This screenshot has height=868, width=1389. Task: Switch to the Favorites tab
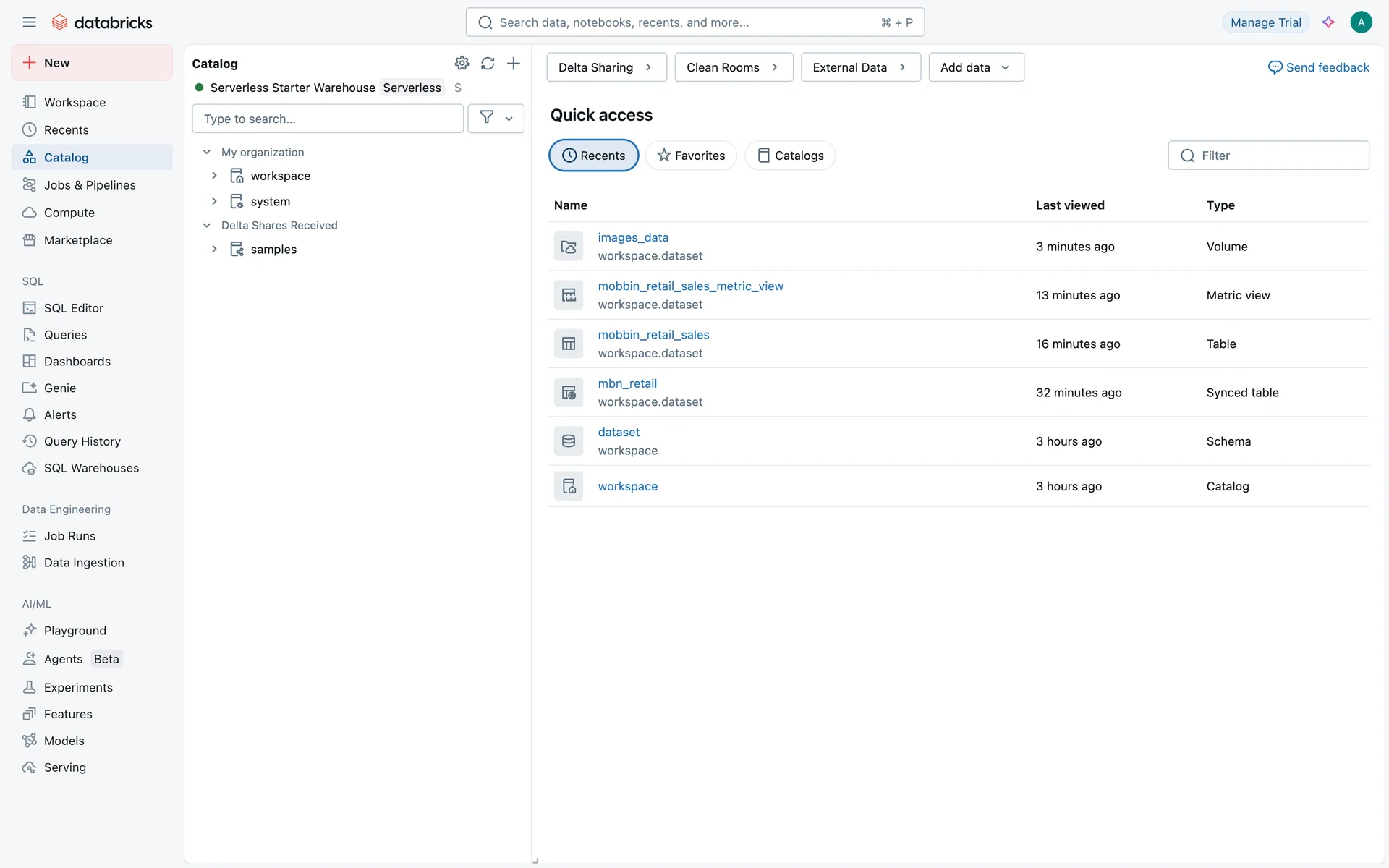691,156
